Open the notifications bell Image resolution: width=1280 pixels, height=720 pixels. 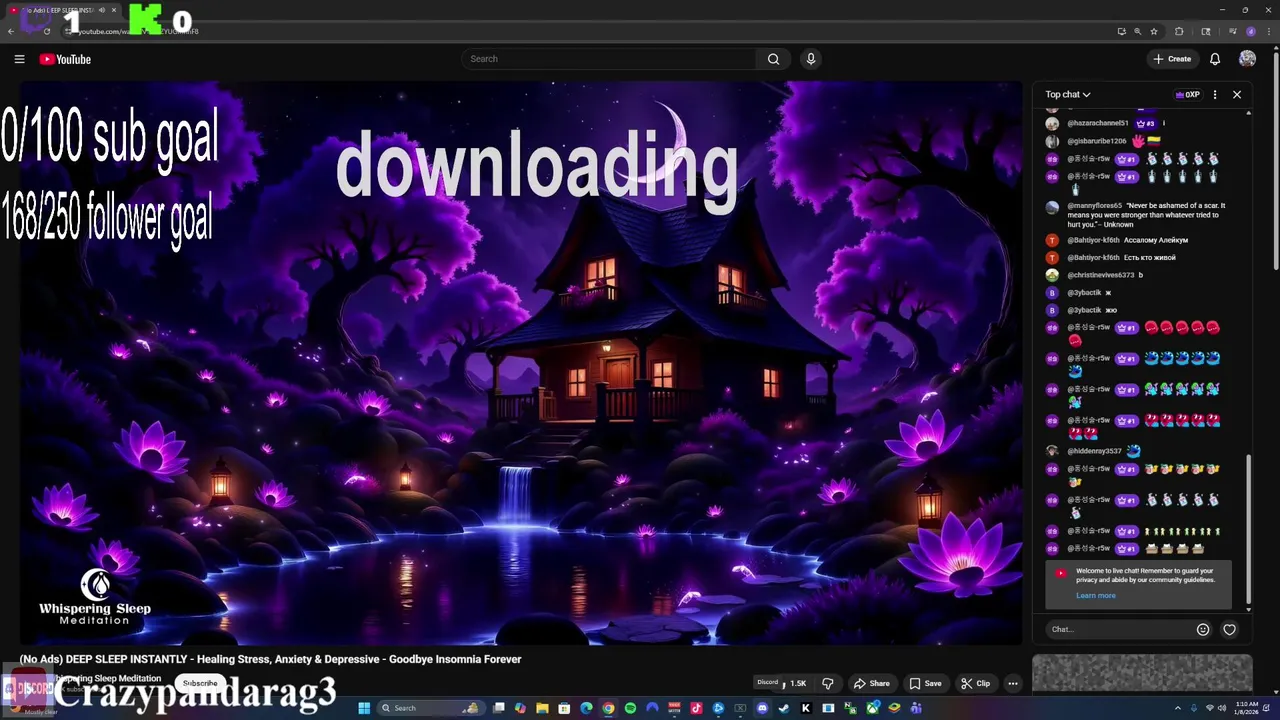click(x=1215, y=59)
